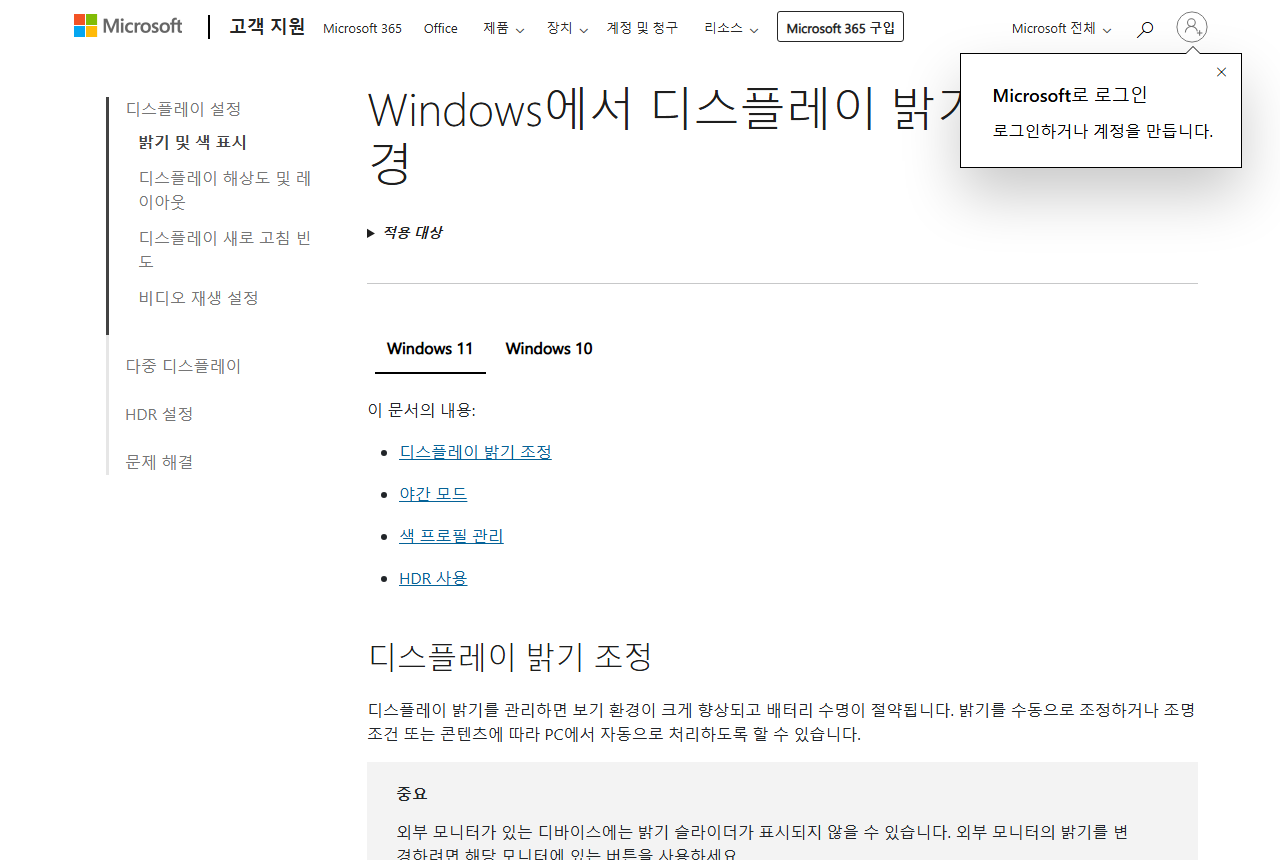The image size is (1280, 860).
Task: Open Office in the top navigation
Action: (x=441, y=28)
